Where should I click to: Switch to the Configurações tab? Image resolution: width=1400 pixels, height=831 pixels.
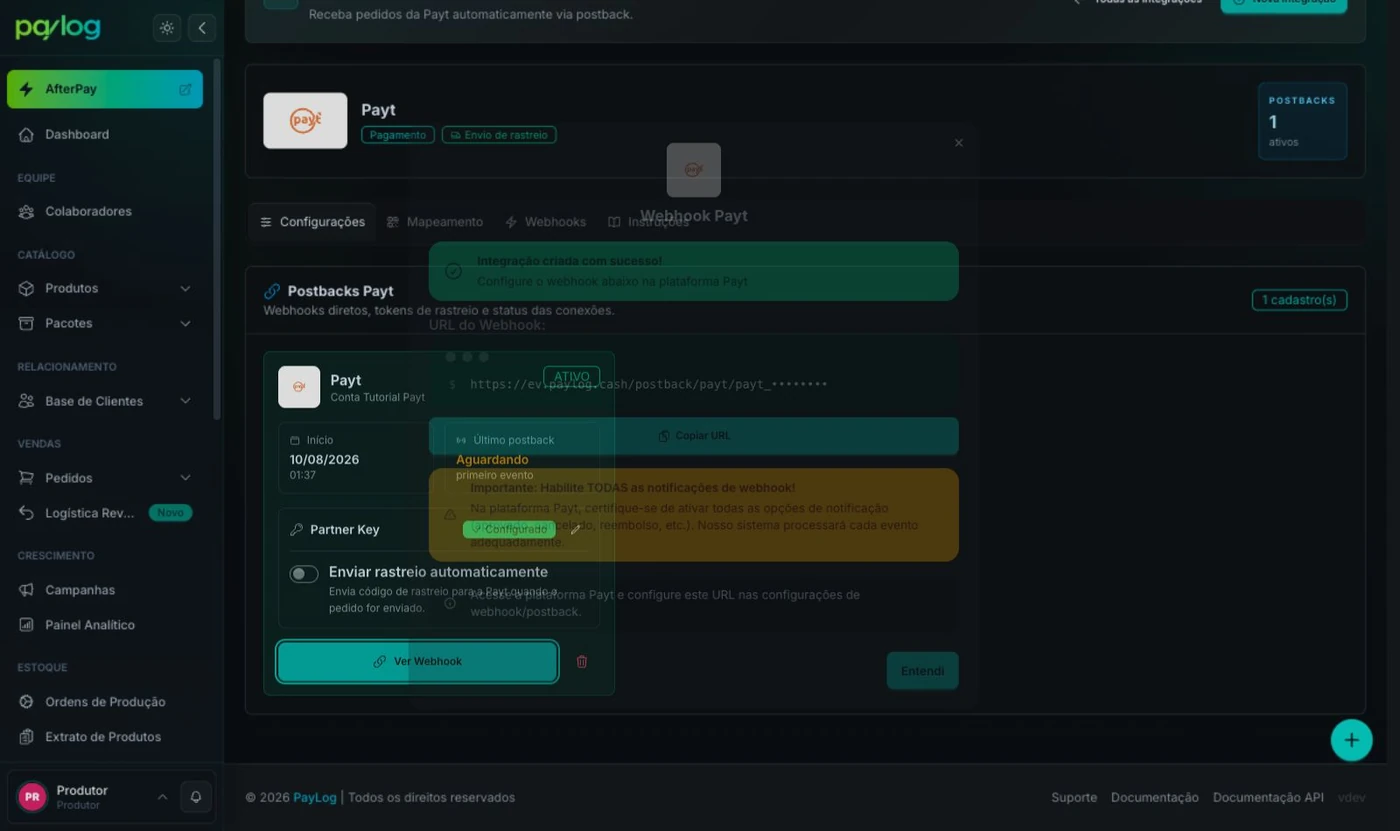312,222
